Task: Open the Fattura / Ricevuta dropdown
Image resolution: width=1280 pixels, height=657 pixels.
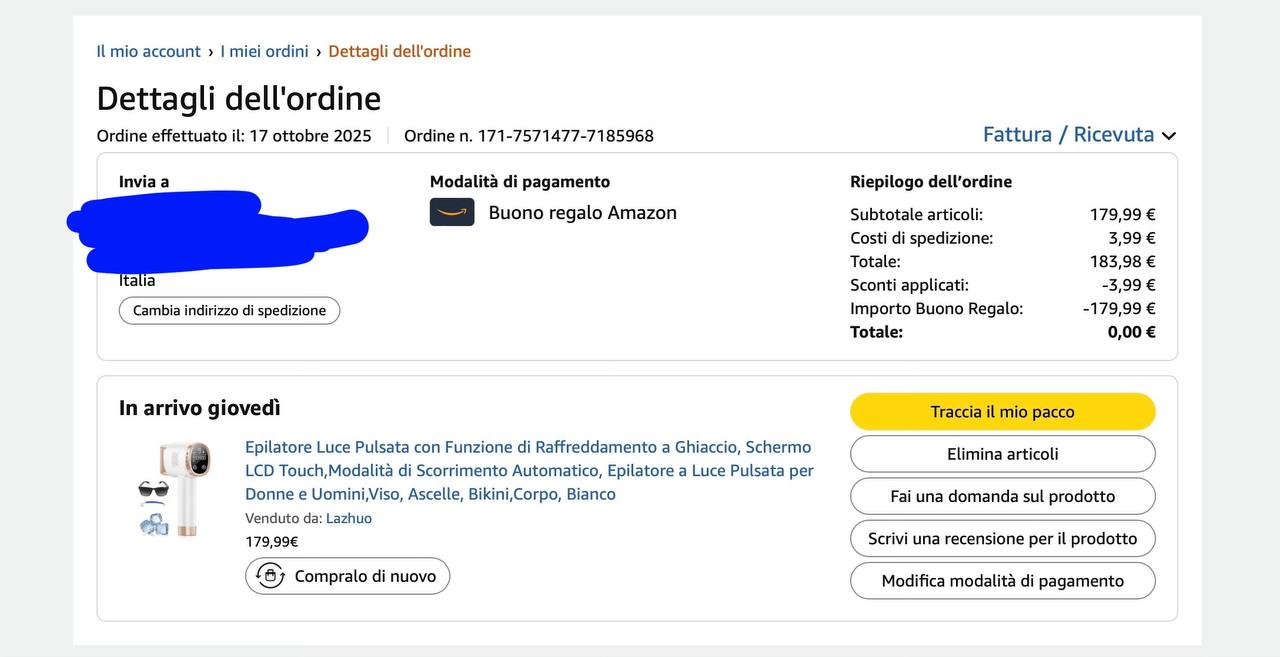Action: click(1068, 135)
